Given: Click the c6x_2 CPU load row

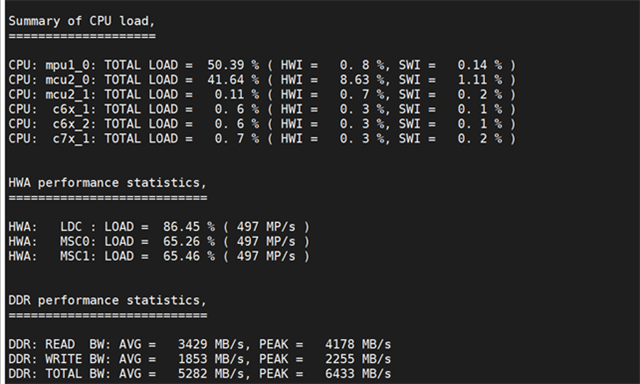Looking at the screenshot, I should point(262,124).
